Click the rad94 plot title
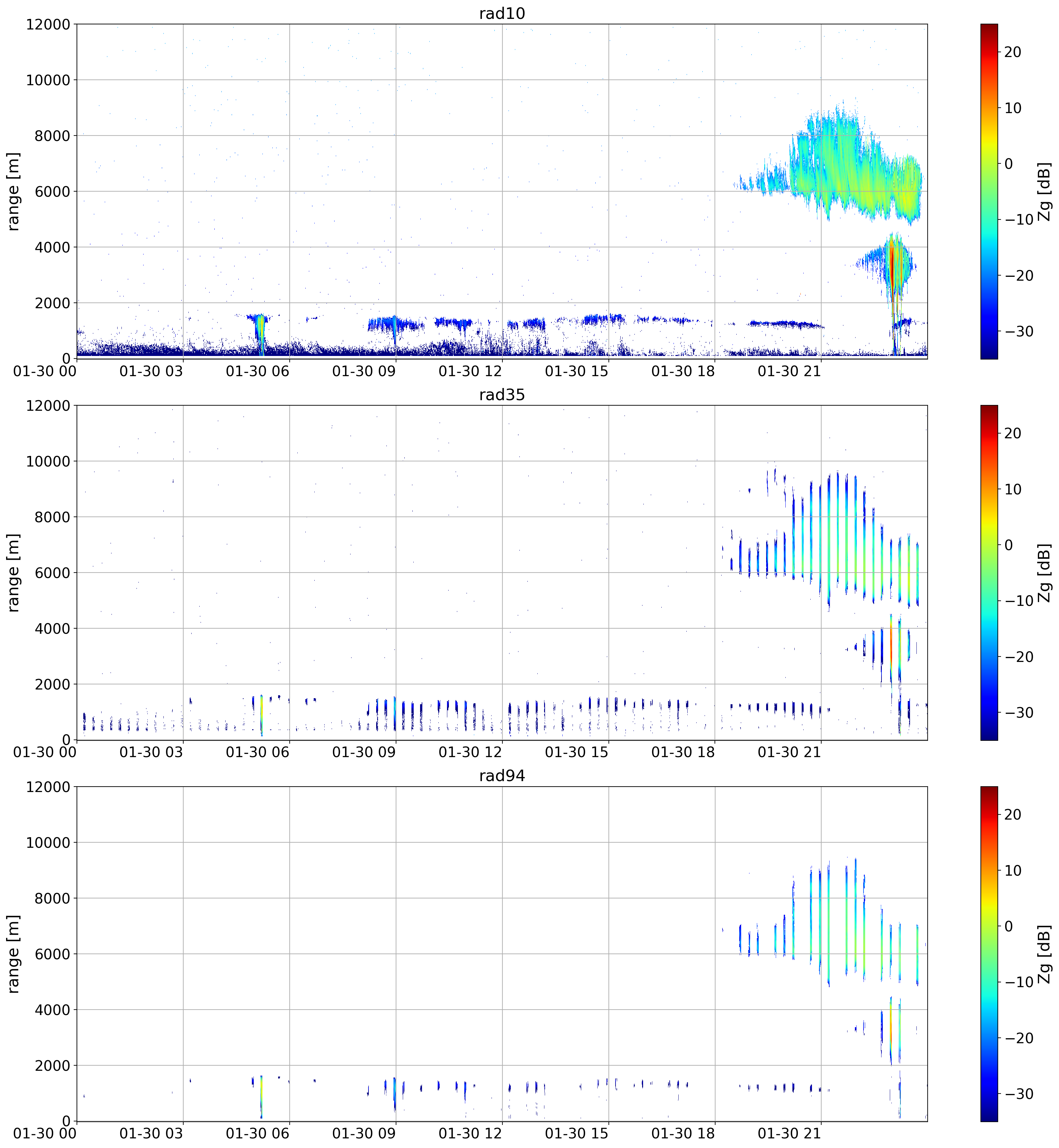The width and height of the screenshot is (1059, 1148). pyautogui.click(x=502, y=775)
